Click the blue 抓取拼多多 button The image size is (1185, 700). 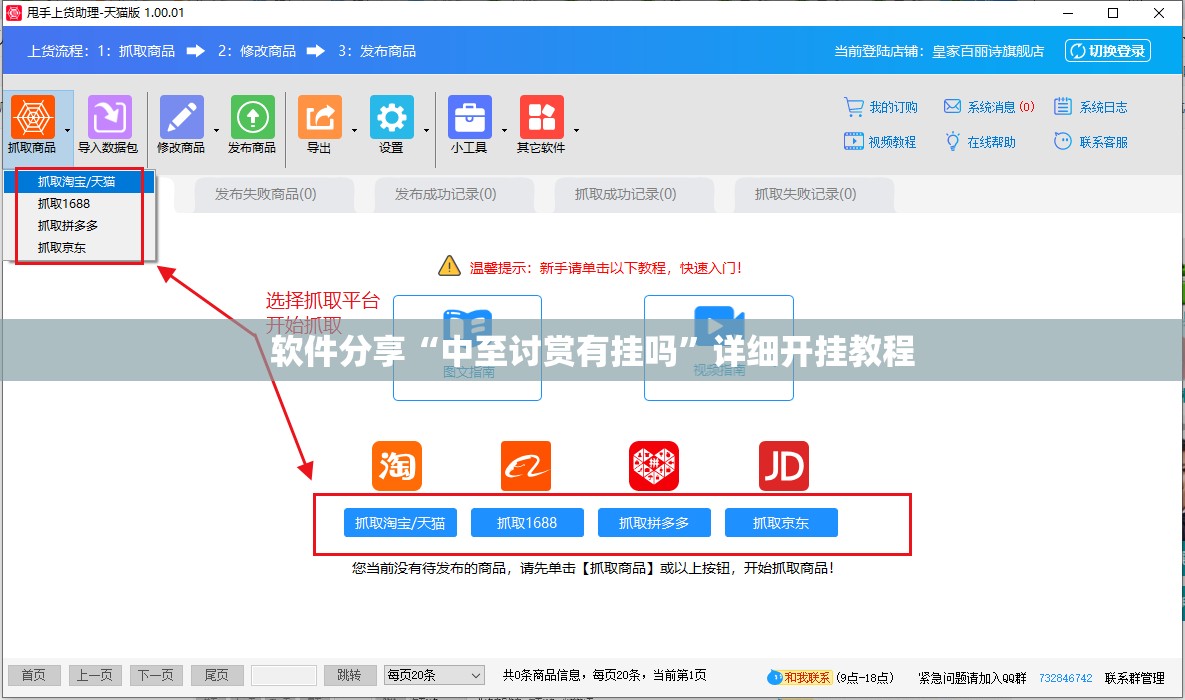coord(654,522)
